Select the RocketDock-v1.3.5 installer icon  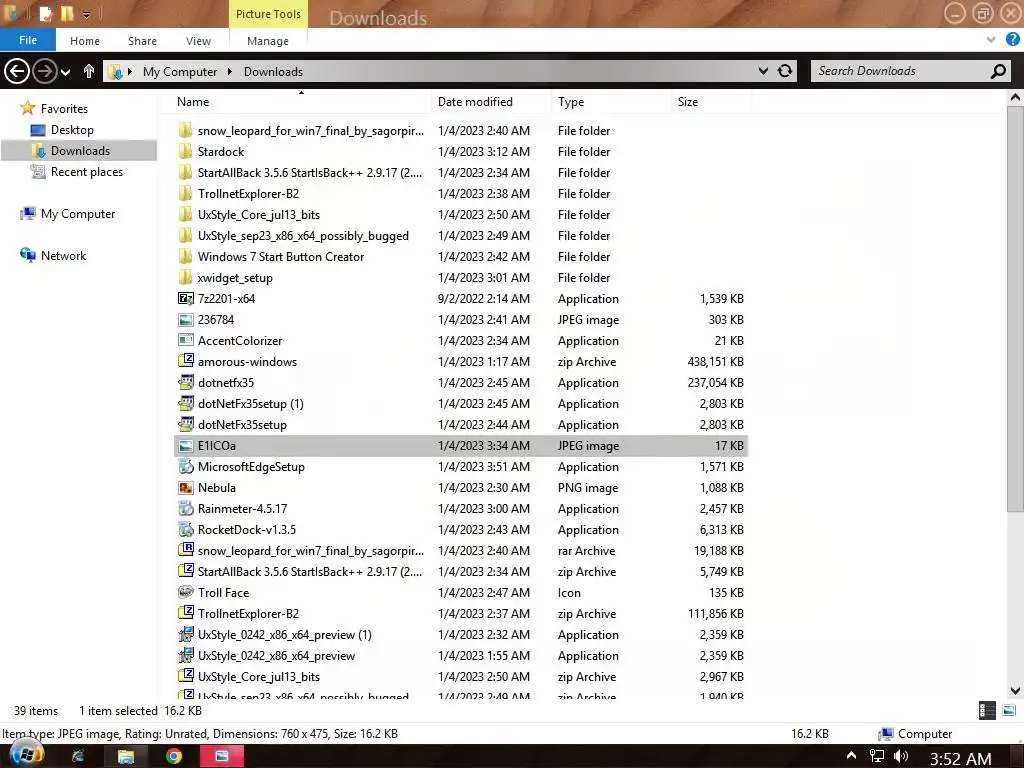[x=185, y=530]
